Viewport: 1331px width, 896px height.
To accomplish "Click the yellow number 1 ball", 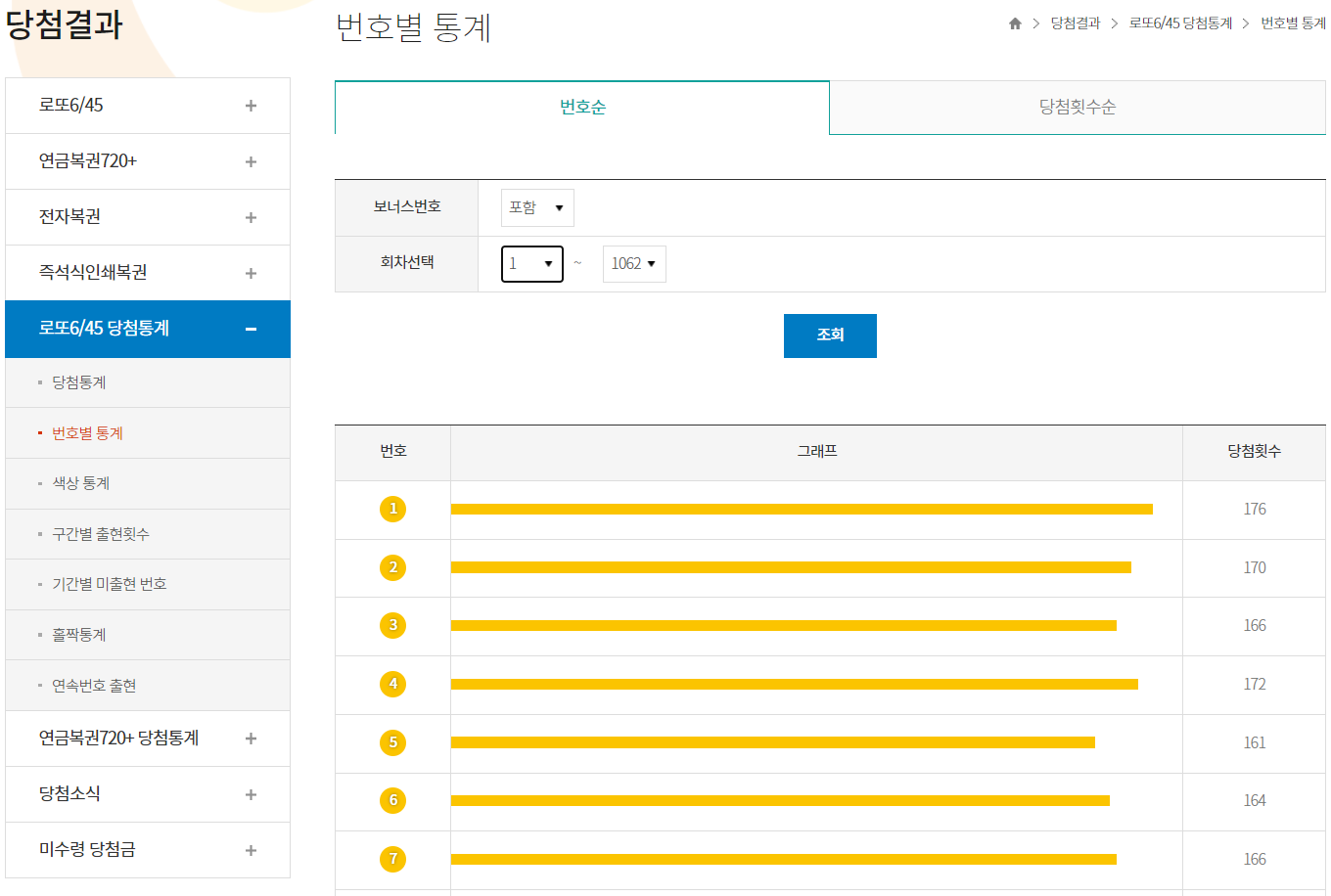I will (x=393, y=509).
